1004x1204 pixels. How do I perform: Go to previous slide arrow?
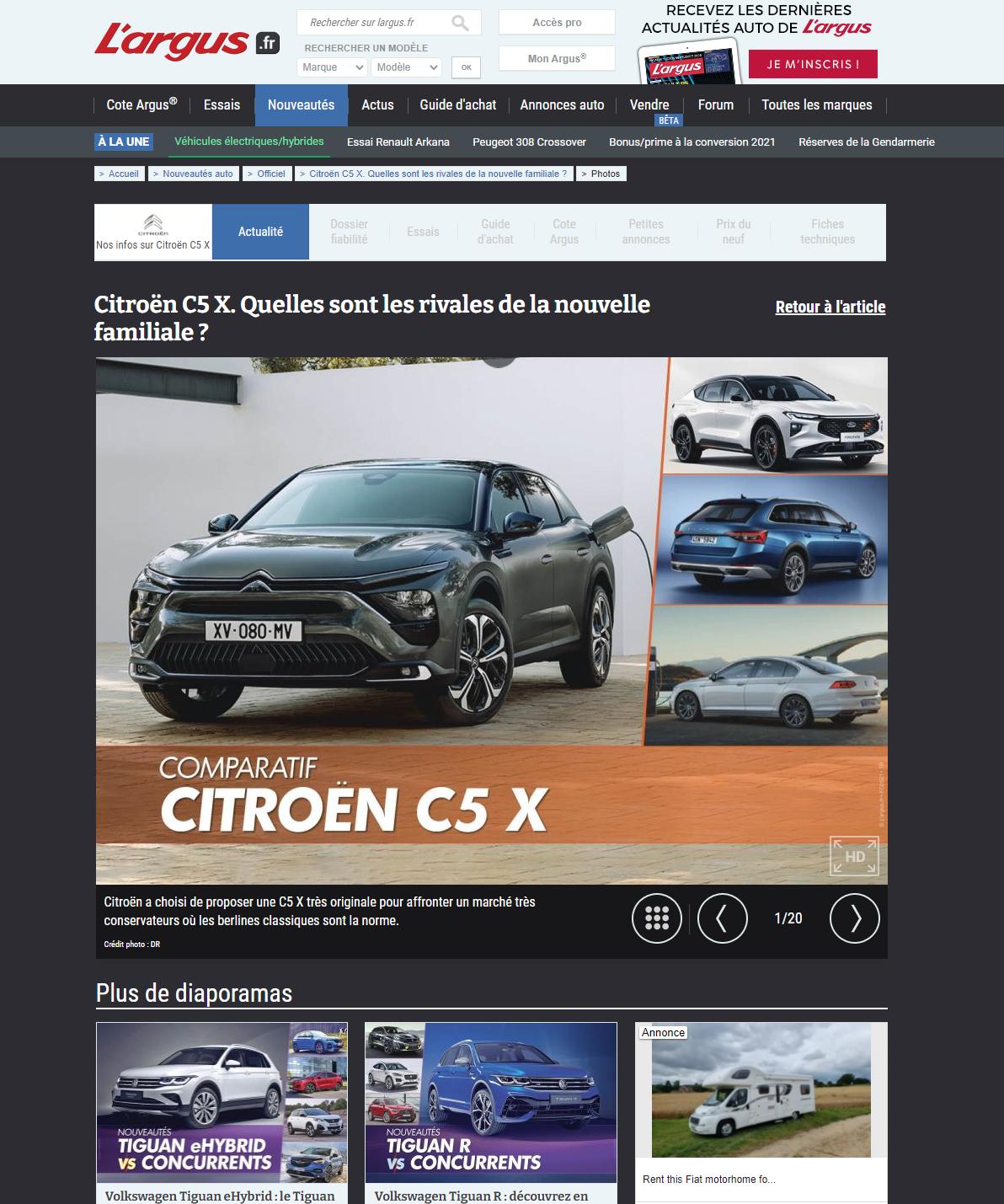pyautogui.click(x=722, y=918)
